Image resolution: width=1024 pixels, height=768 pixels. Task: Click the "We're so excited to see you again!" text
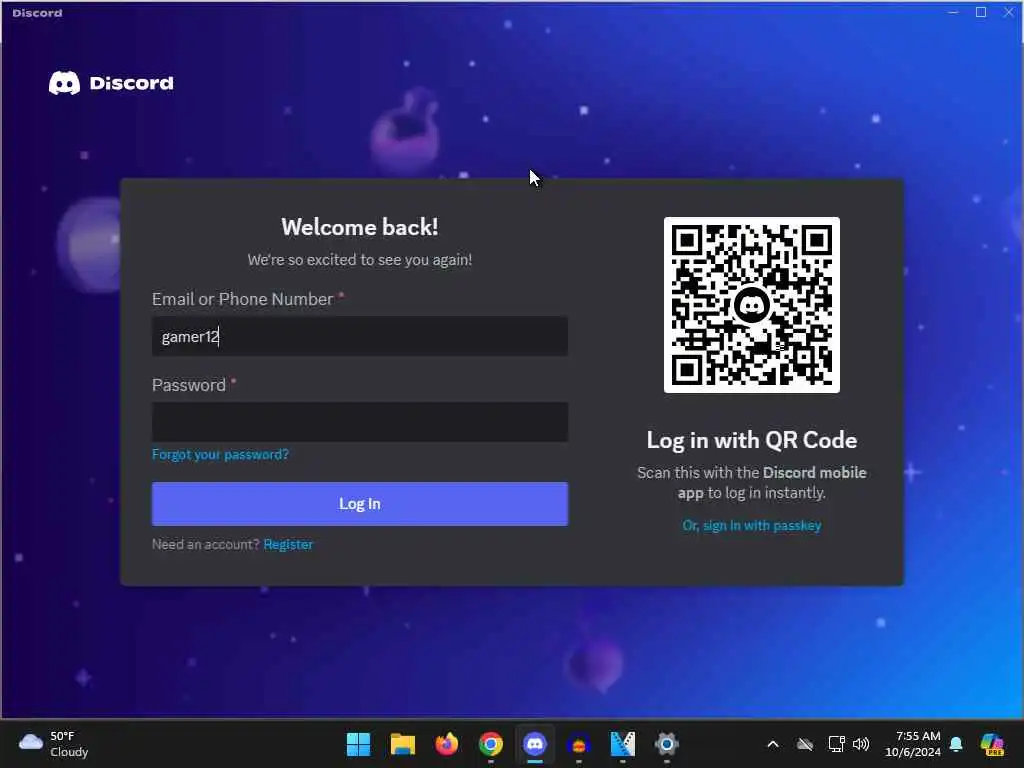[360, 260]
